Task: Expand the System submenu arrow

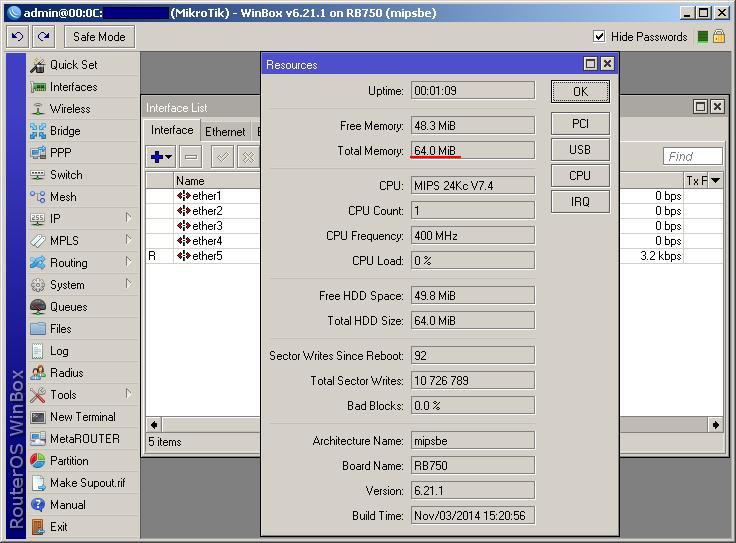Action: [129, 283]
